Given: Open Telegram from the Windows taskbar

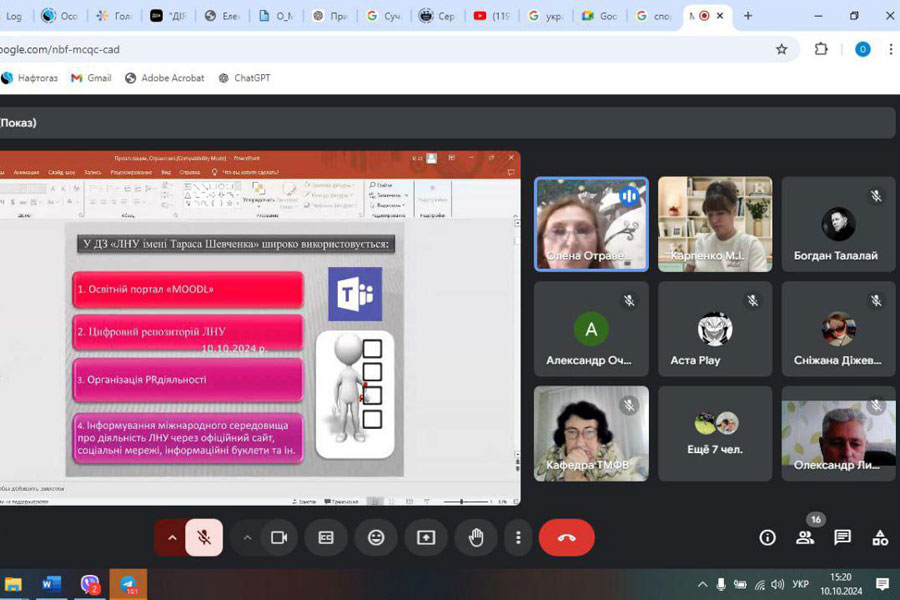Looking at the screenshot, I should click(x=128, y=584).
